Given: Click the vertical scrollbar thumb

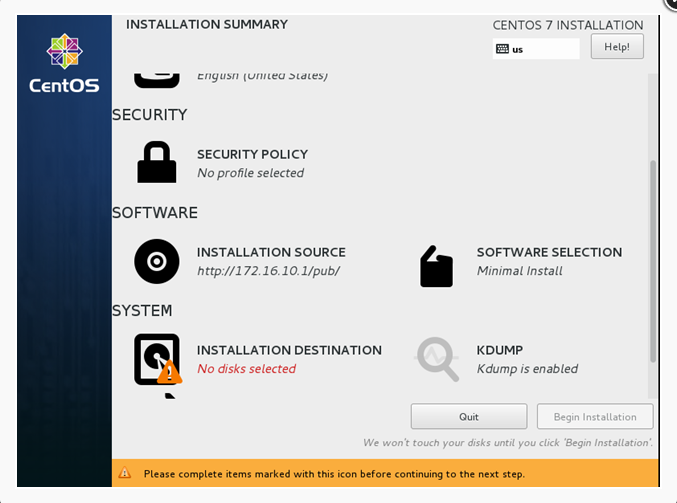Looking at the screenshot, I should (653, 261).
